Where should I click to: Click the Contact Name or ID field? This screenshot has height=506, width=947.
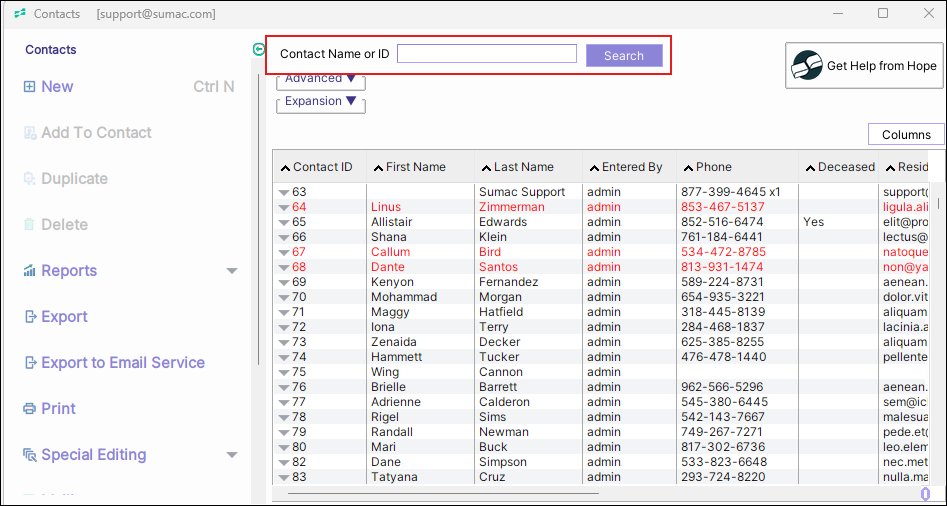(x=486, y=54)
